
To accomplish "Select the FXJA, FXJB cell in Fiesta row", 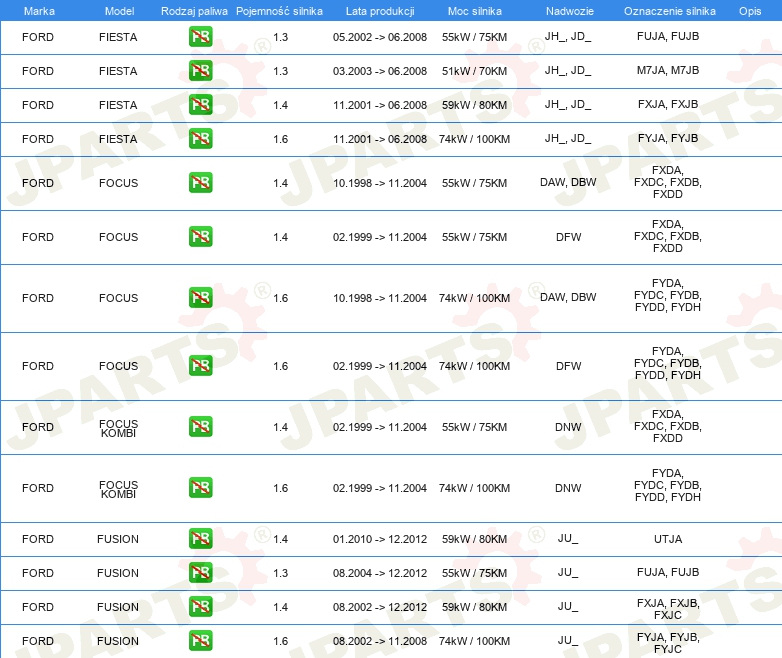I will click(x=668, y=104).
